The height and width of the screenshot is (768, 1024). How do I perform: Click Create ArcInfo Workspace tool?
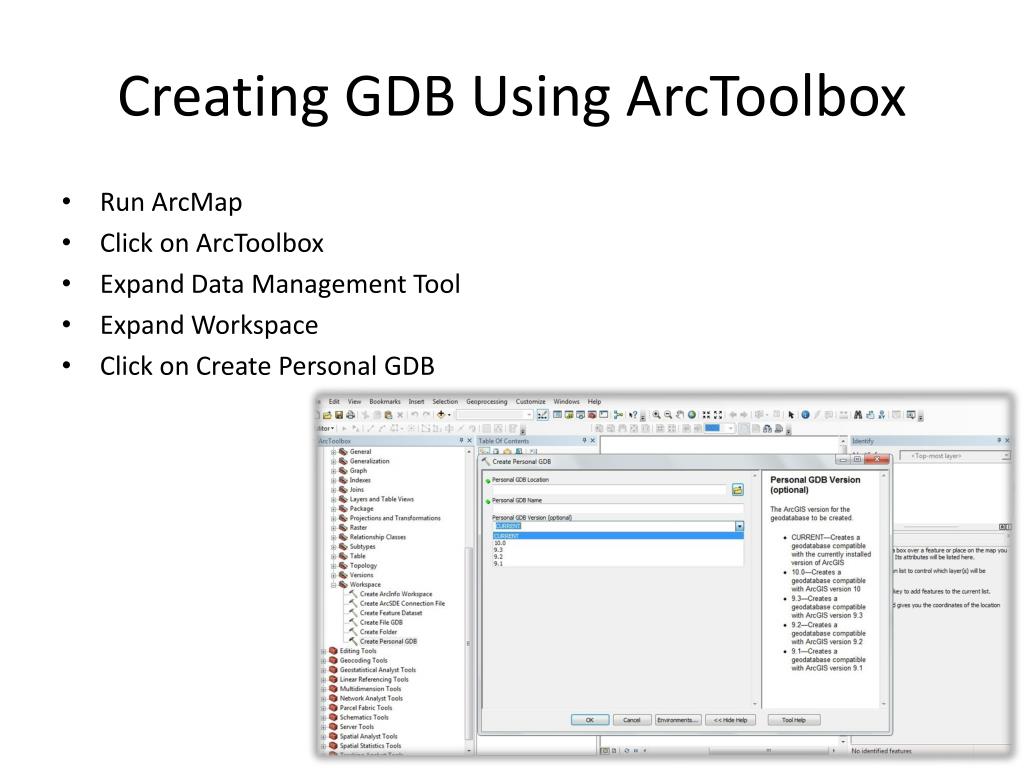[391, 594]
